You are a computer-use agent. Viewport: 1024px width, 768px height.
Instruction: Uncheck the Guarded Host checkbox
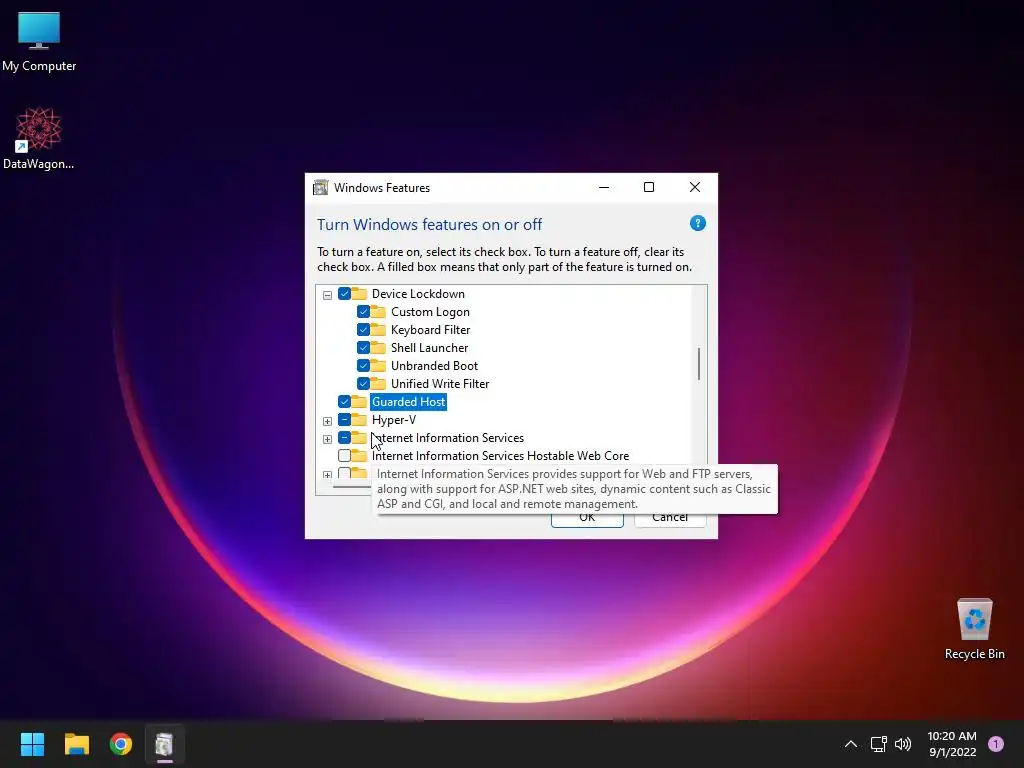pos(344,402)
